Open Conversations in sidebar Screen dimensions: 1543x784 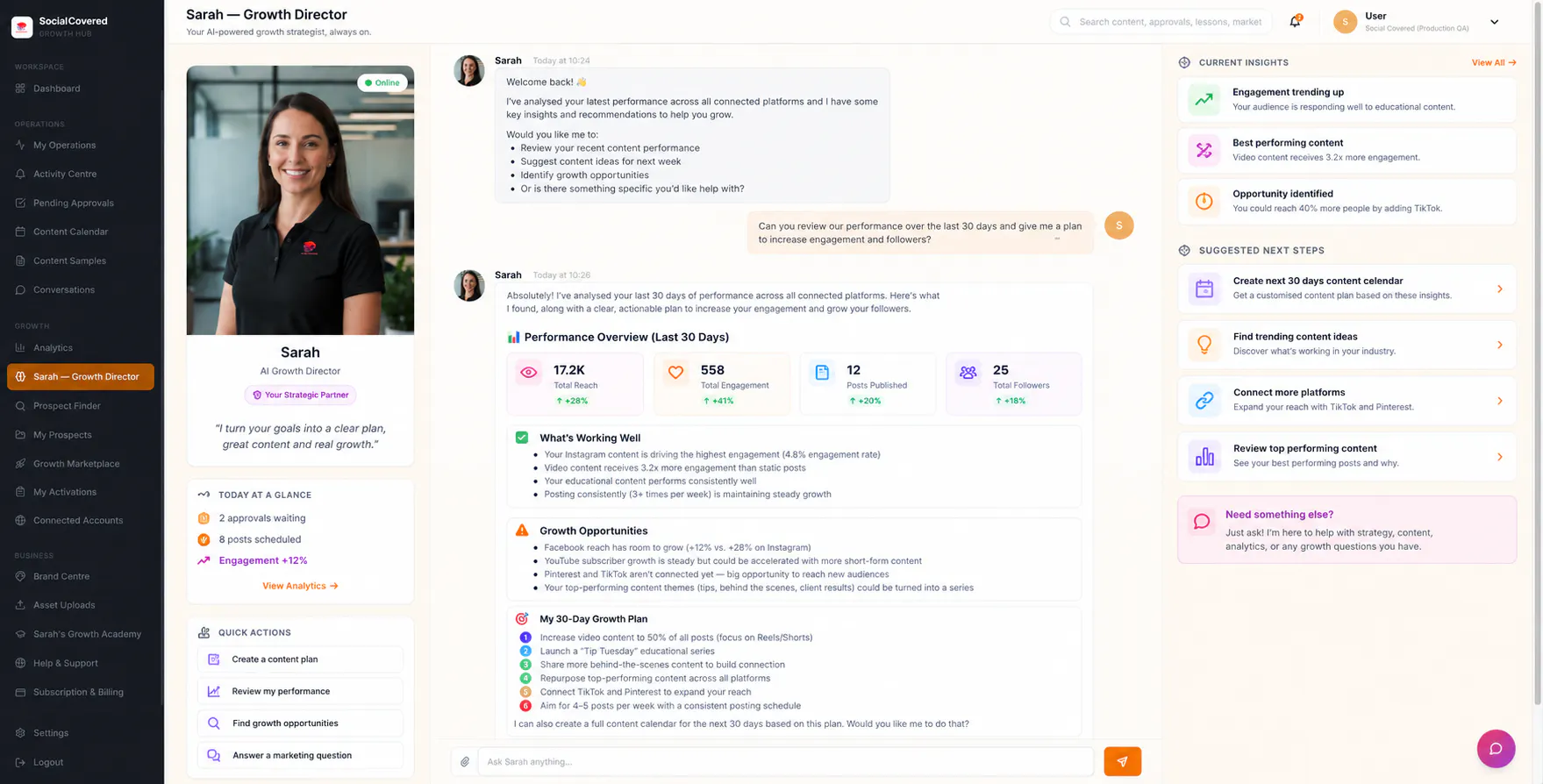tap(81, 289)
